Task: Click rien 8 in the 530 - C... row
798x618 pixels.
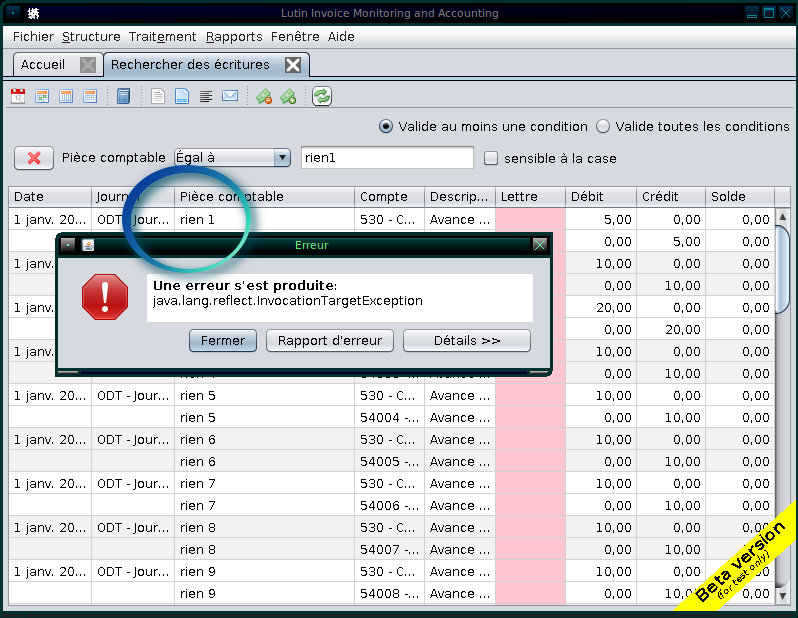Action: 264,527
